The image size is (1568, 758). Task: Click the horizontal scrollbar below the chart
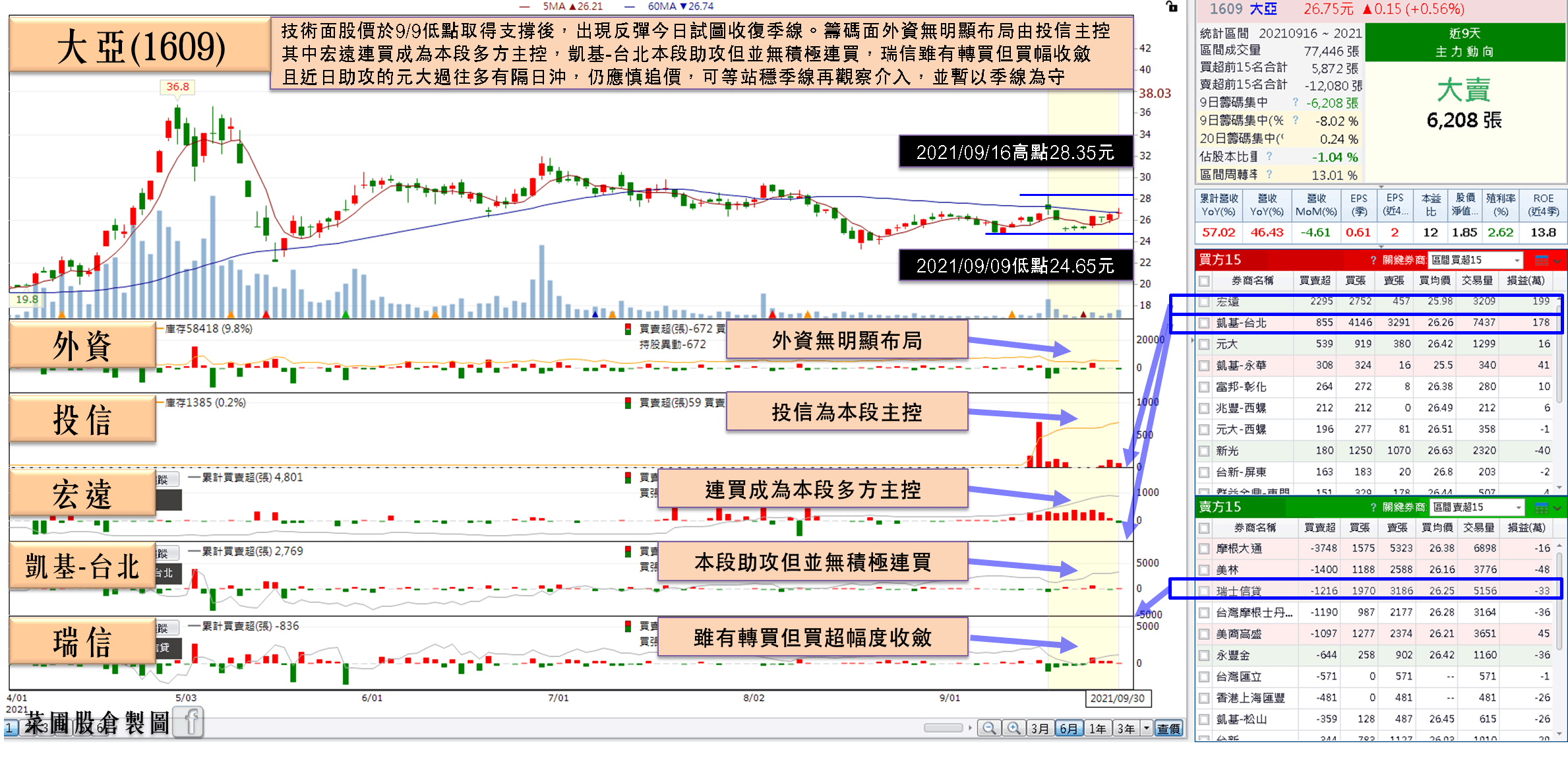point(943,728)
